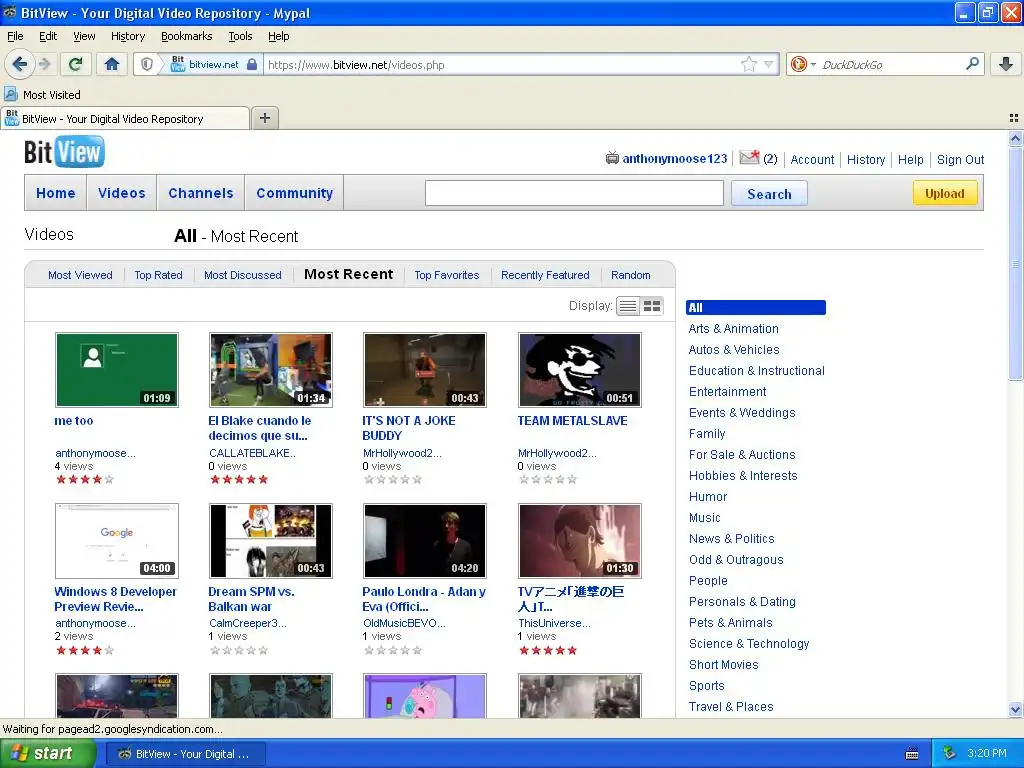Go to the Home navigation tab

coord(56,193)
